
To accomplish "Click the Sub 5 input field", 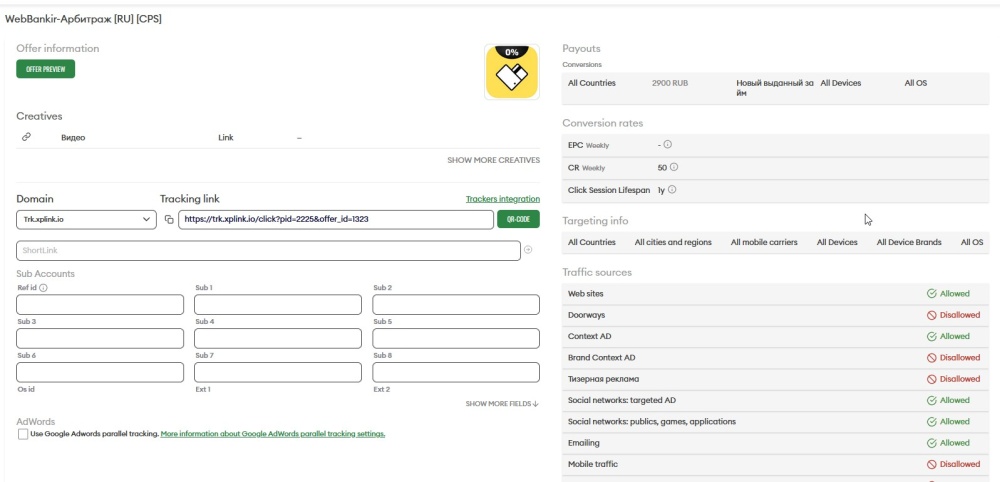I will pyautogui.click(x=455, y=339).
